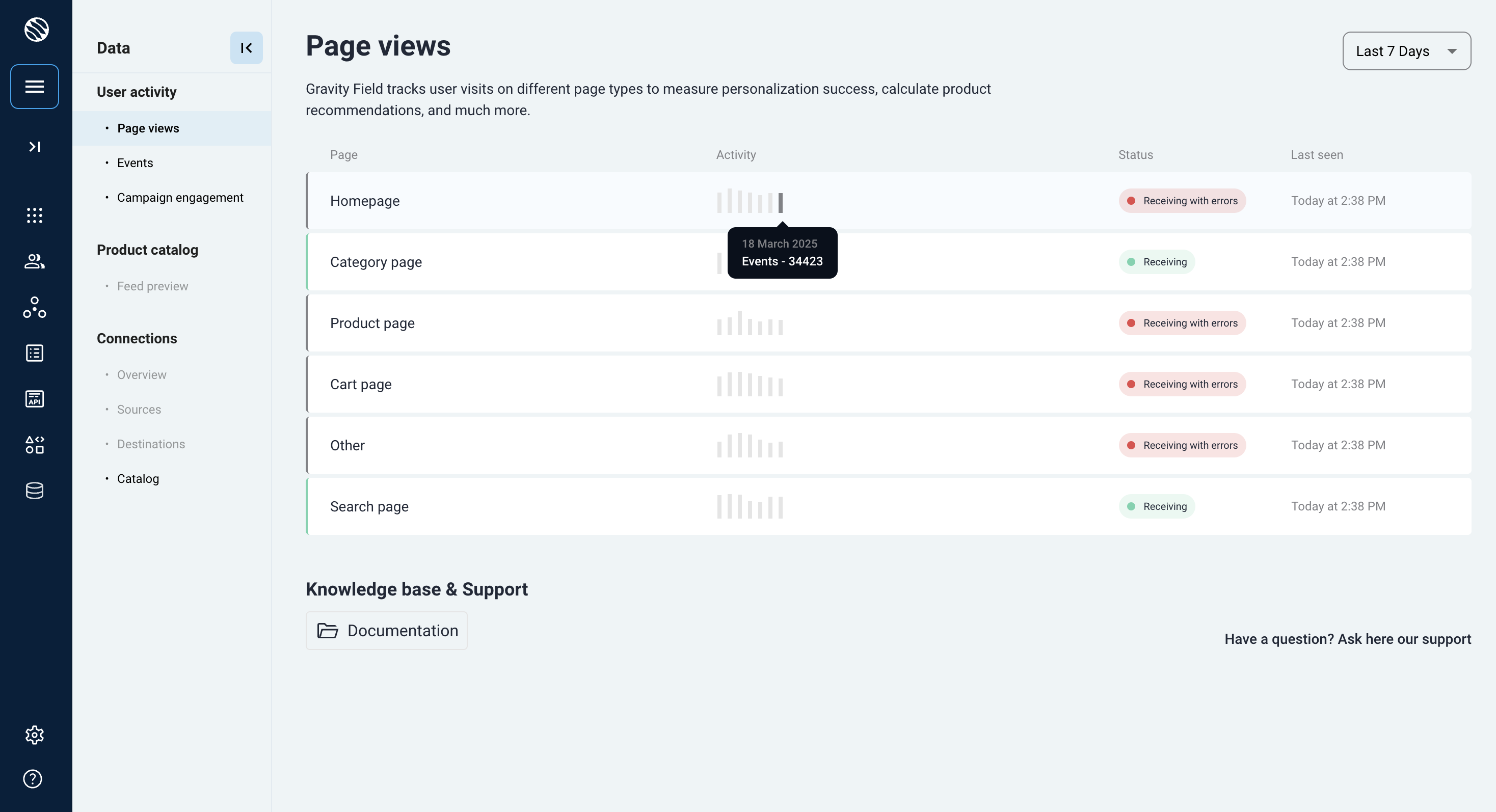Open the API window icon
Screen dimensions: 1496x812
tap(34, 399)
